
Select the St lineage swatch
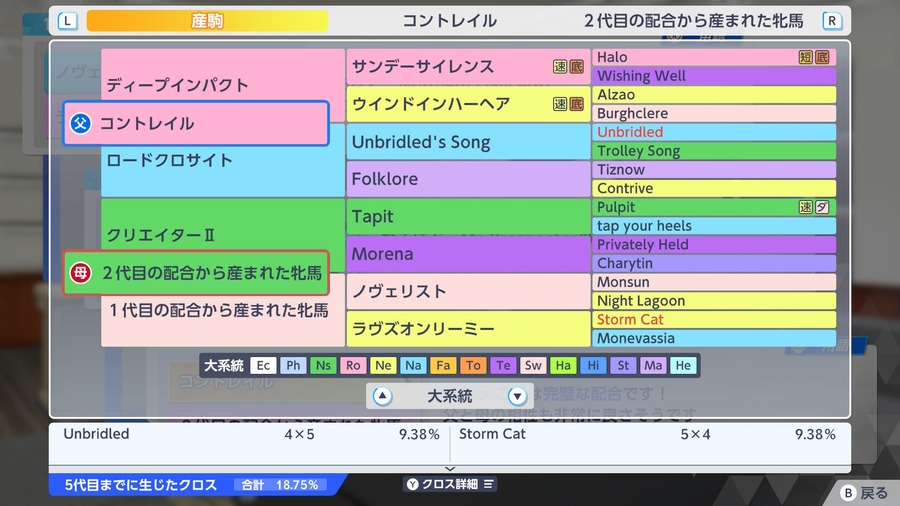point(623,365)
